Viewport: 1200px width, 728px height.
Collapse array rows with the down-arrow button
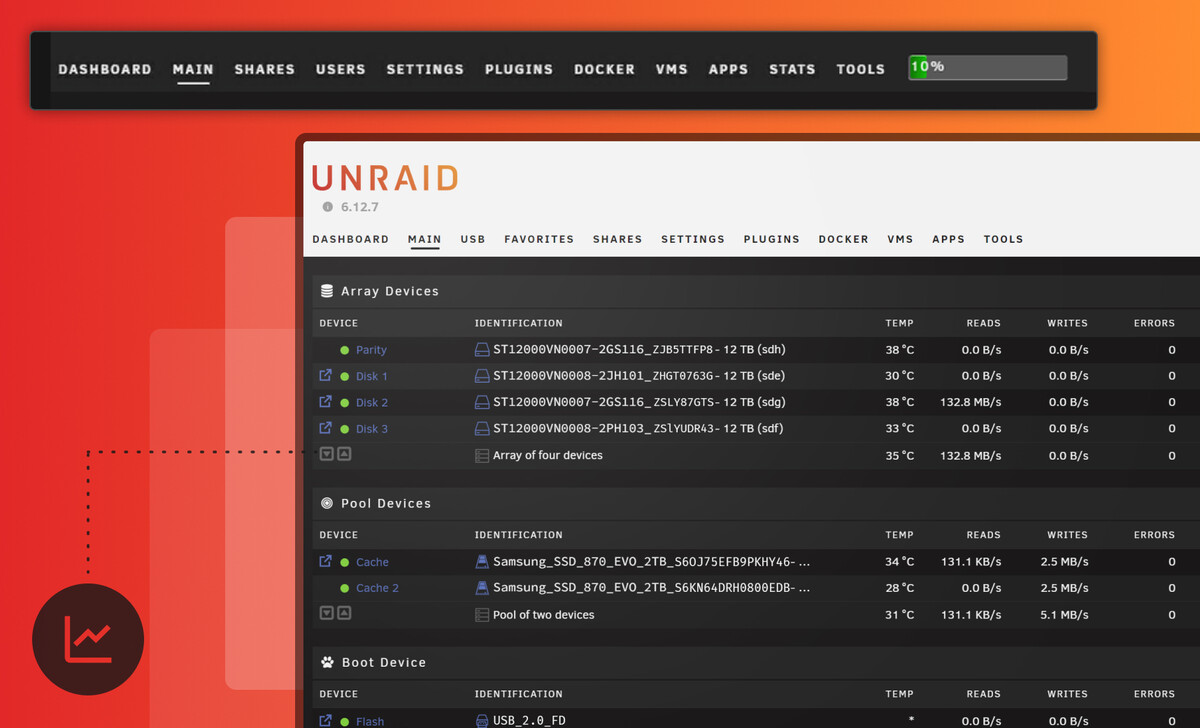[x=325, y=454]
